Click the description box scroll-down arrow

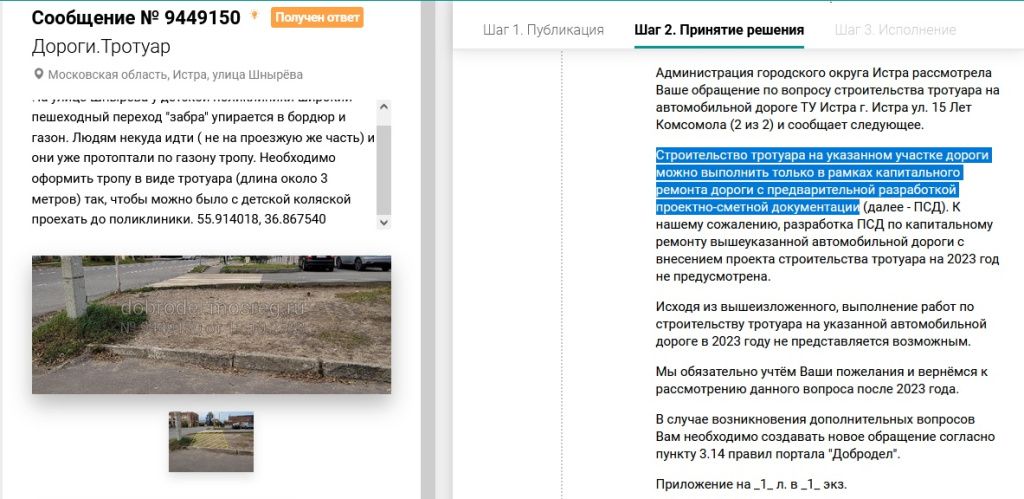coord(384,223)
